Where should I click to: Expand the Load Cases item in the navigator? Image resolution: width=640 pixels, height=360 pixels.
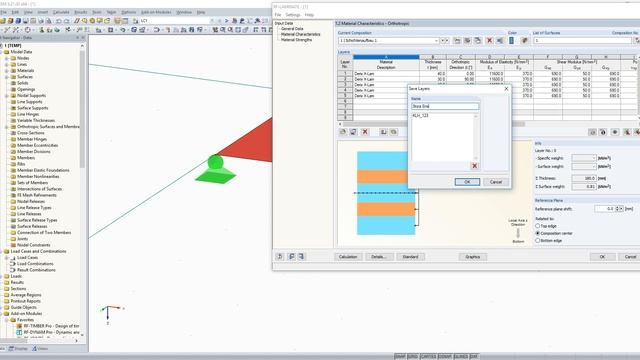pyautogui.click(x=7, y=258)
